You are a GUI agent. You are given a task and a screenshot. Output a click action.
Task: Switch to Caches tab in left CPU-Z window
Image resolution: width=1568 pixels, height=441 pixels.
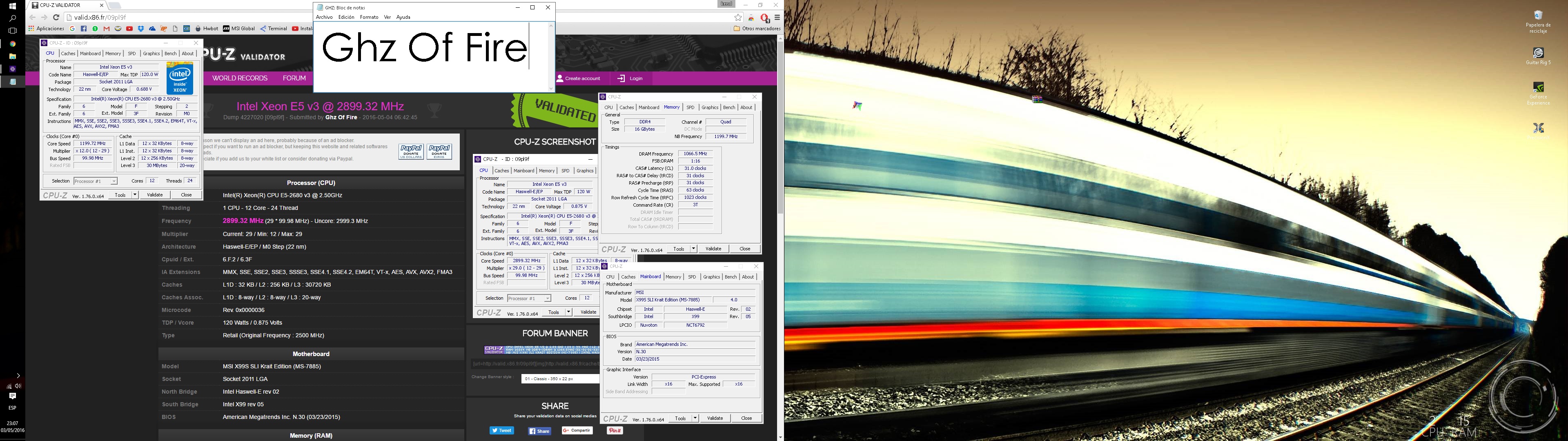68,53
